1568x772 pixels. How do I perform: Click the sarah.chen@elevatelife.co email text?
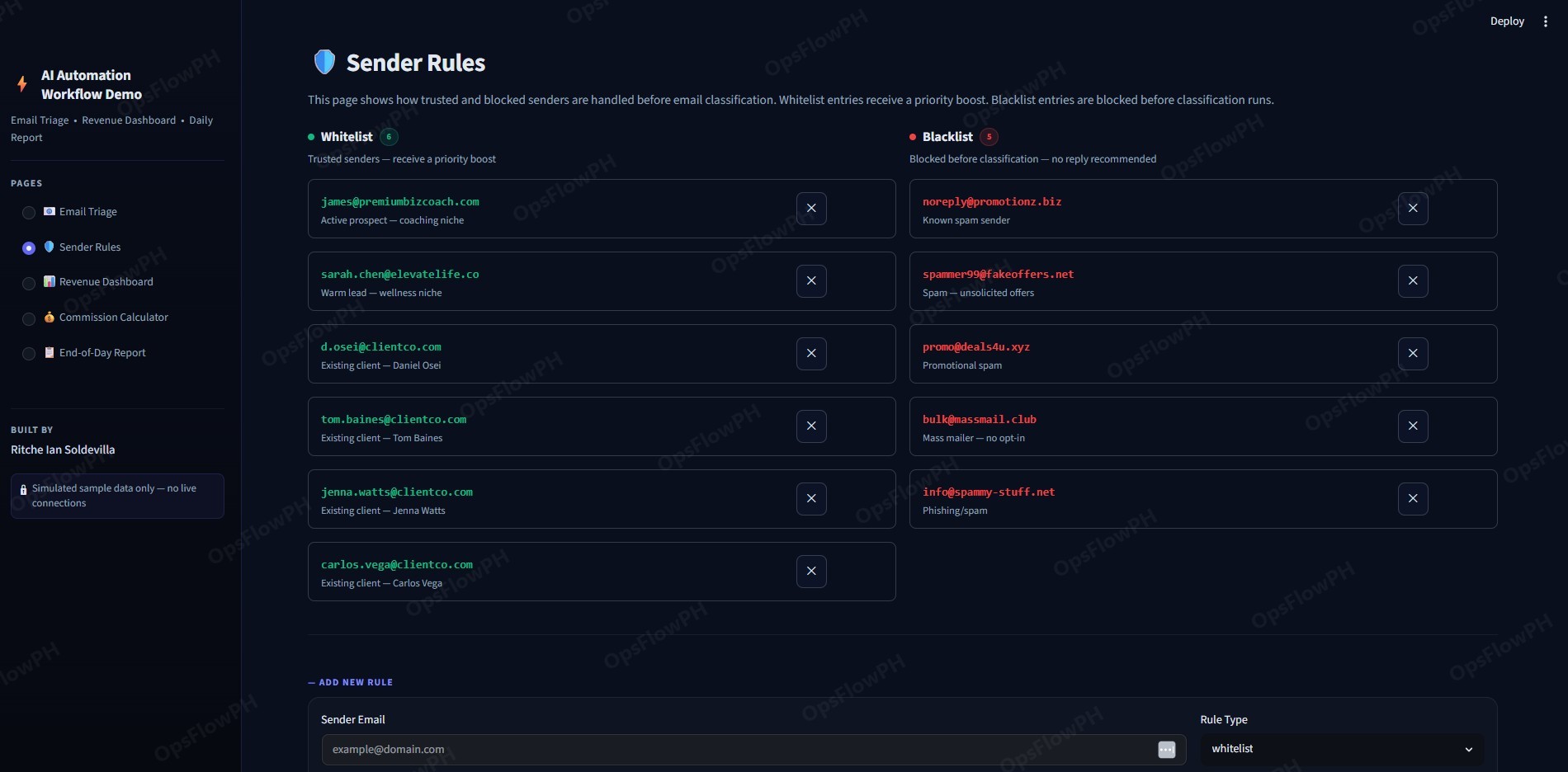point(400,274)
